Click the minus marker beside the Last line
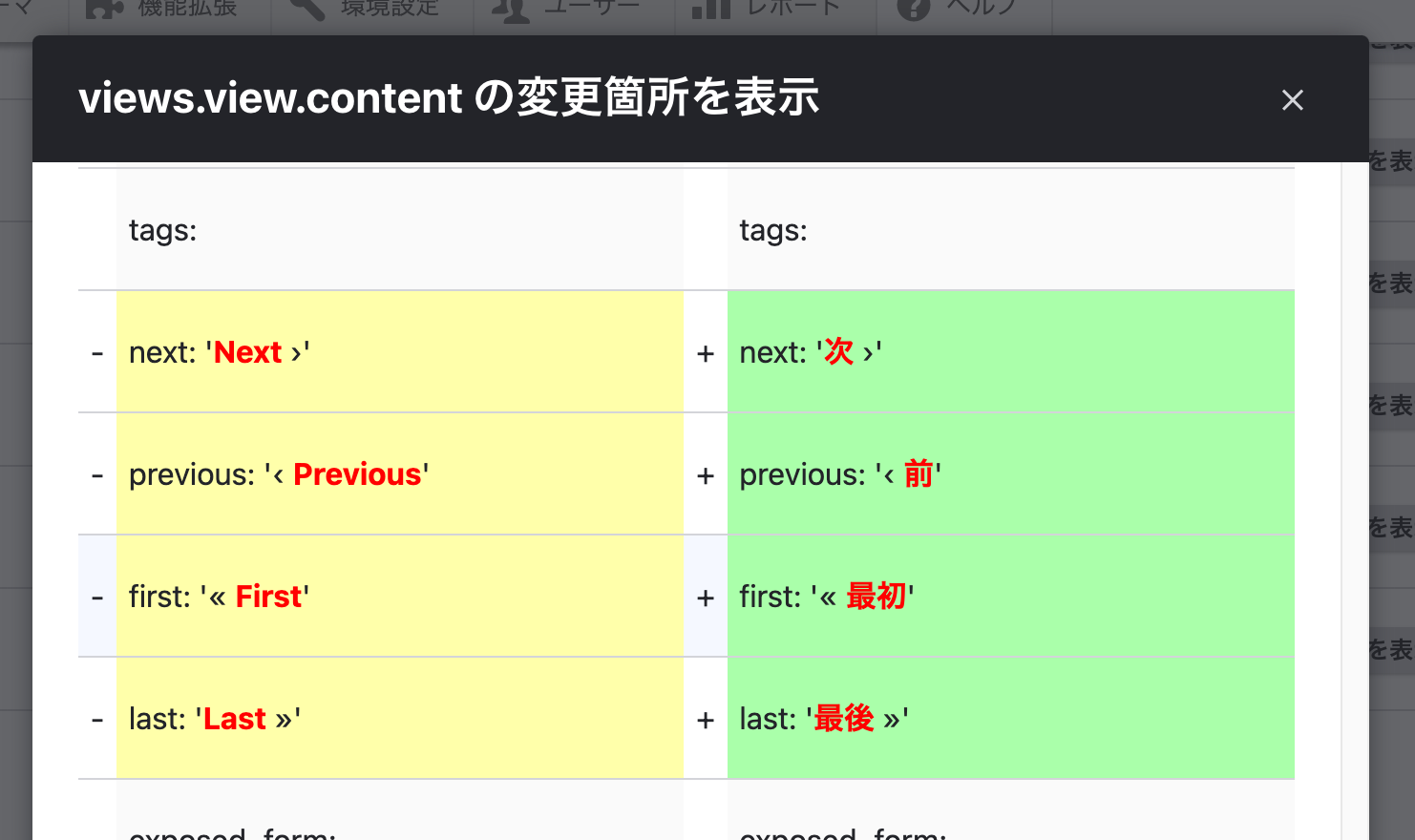Image resolution: width=1415 pixels, height=840 pixels. [97, 720]
